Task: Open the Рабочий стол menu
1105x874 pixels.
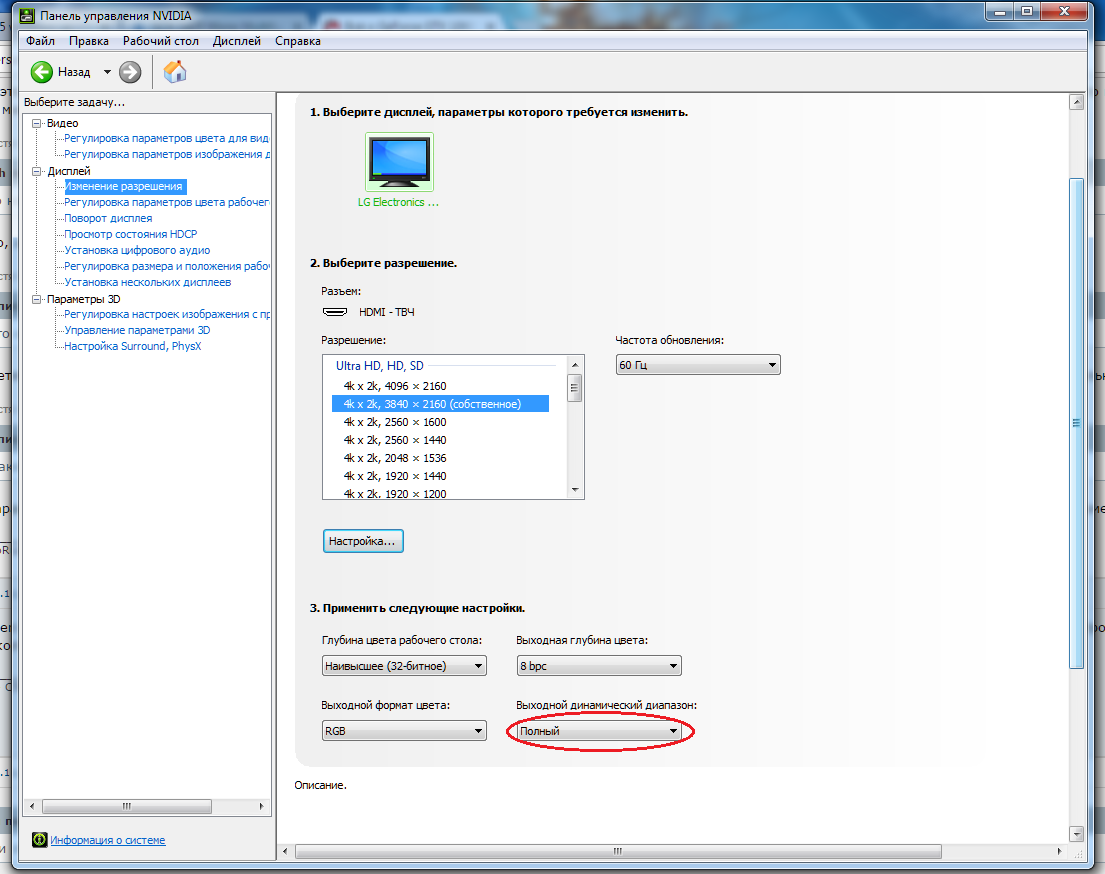Action: (161, 41)
